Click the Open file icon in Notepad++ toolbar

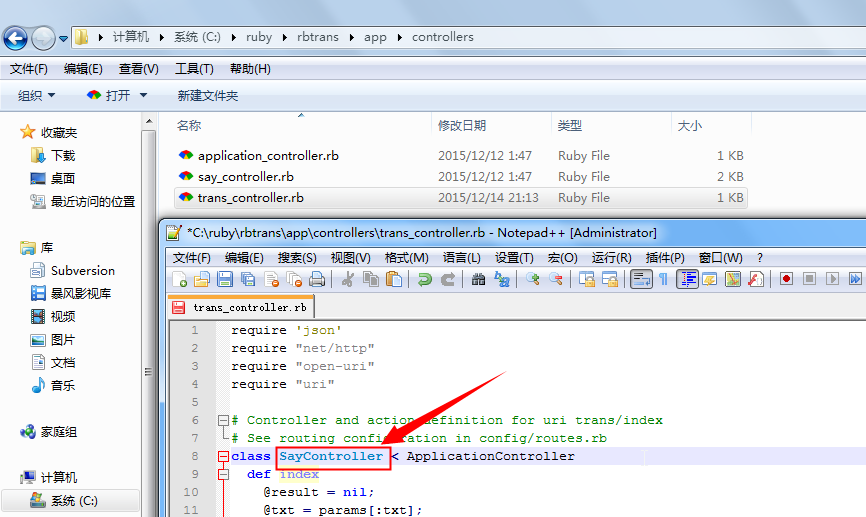(202, 279)
